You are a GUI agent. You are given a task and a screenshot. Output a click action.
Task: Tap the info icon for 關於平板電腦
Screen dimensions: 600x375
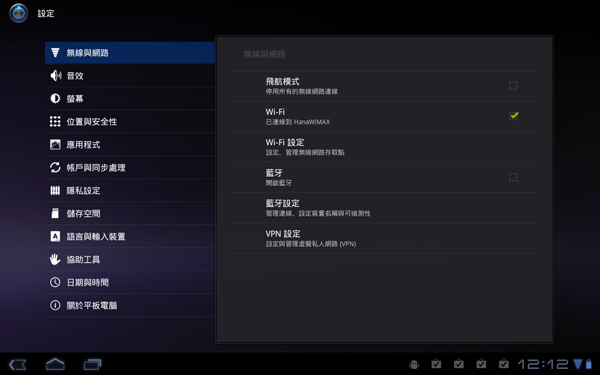coord(55,305)
